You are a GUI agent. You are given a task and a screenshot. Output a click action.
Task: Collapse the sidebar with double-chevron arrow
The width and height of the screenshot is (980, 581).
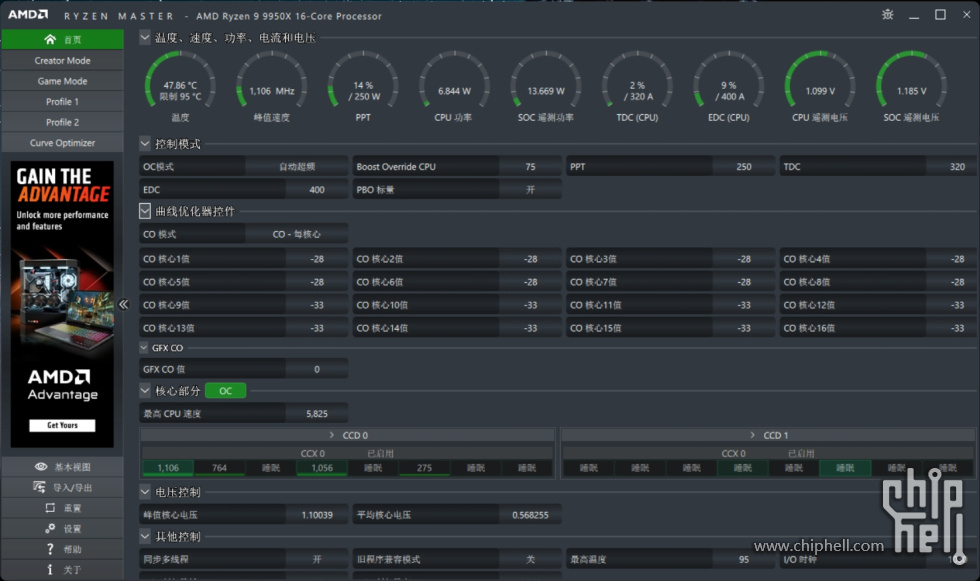click(124, 304)
